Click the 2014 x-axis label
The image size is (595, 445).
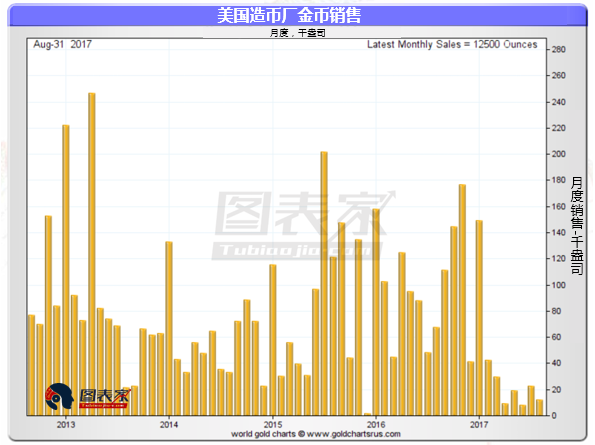click(x=169, y=425)
